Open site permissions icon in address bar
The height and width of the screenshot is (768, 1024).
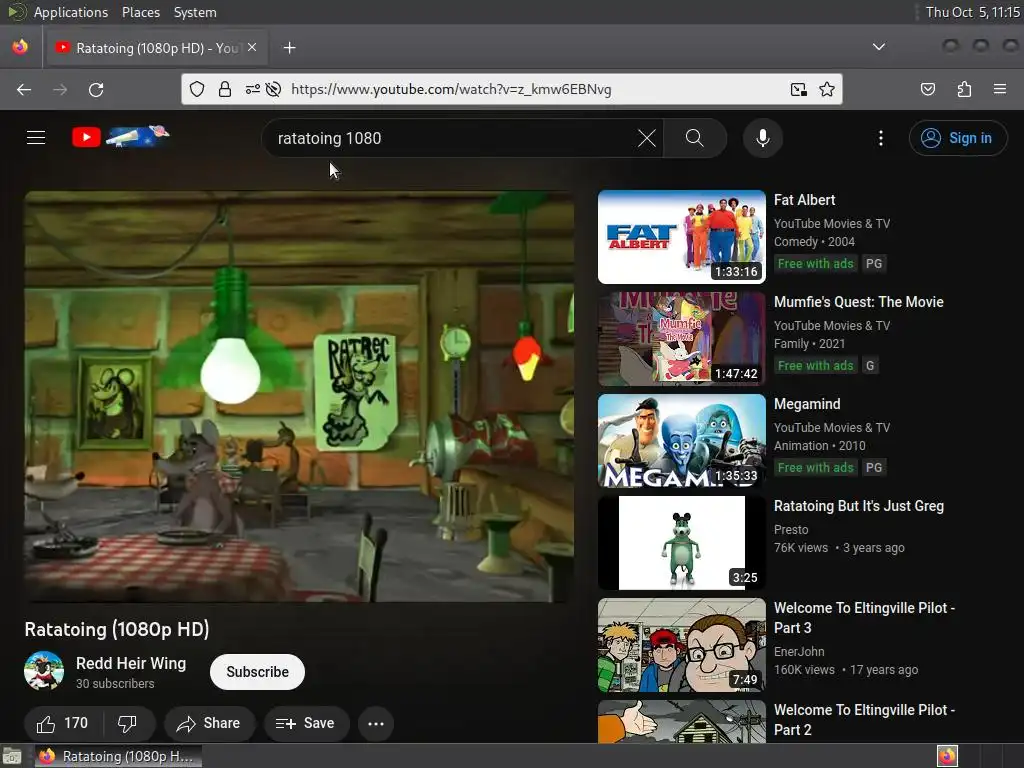(253, 89)
